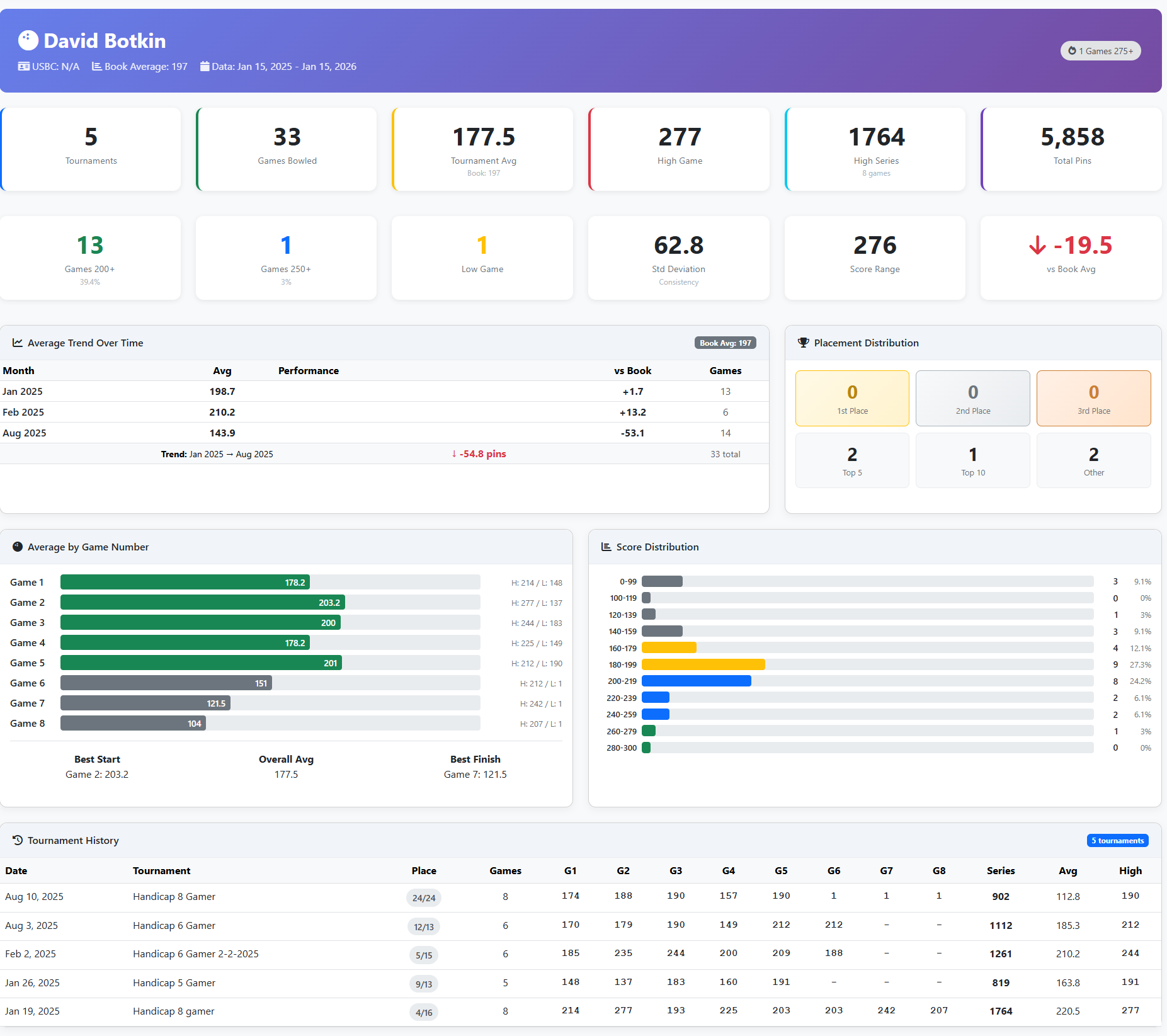The height and width of the screenshot is (1036, 1167).
Task: Click the bowling ball icon beside David Botkin
Action: pyautogui.click(x=28, y=40)
